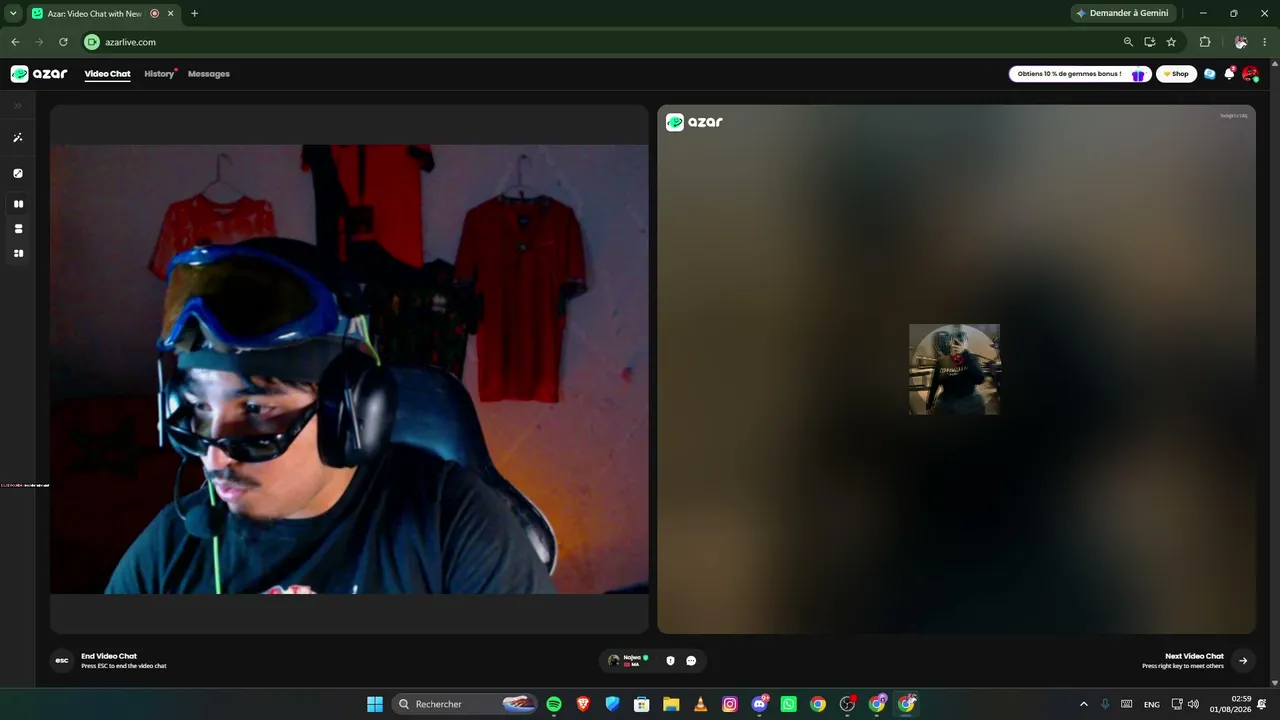This screenshot has height=720, width=1280.
Task: Open the notifications bell
Action: [x=1230, y=74]
